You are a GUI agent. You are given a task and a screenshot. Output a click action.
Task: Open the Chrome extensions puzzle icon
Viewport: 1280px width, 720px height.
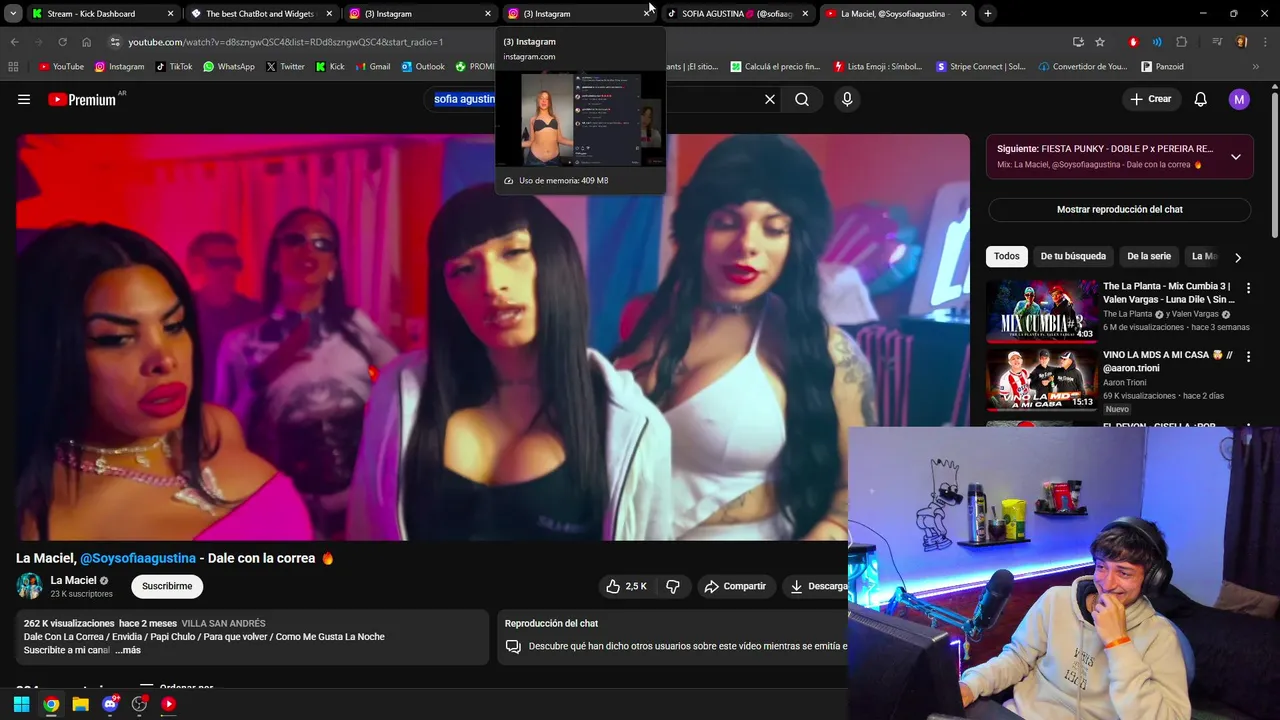coord(1182,42)
